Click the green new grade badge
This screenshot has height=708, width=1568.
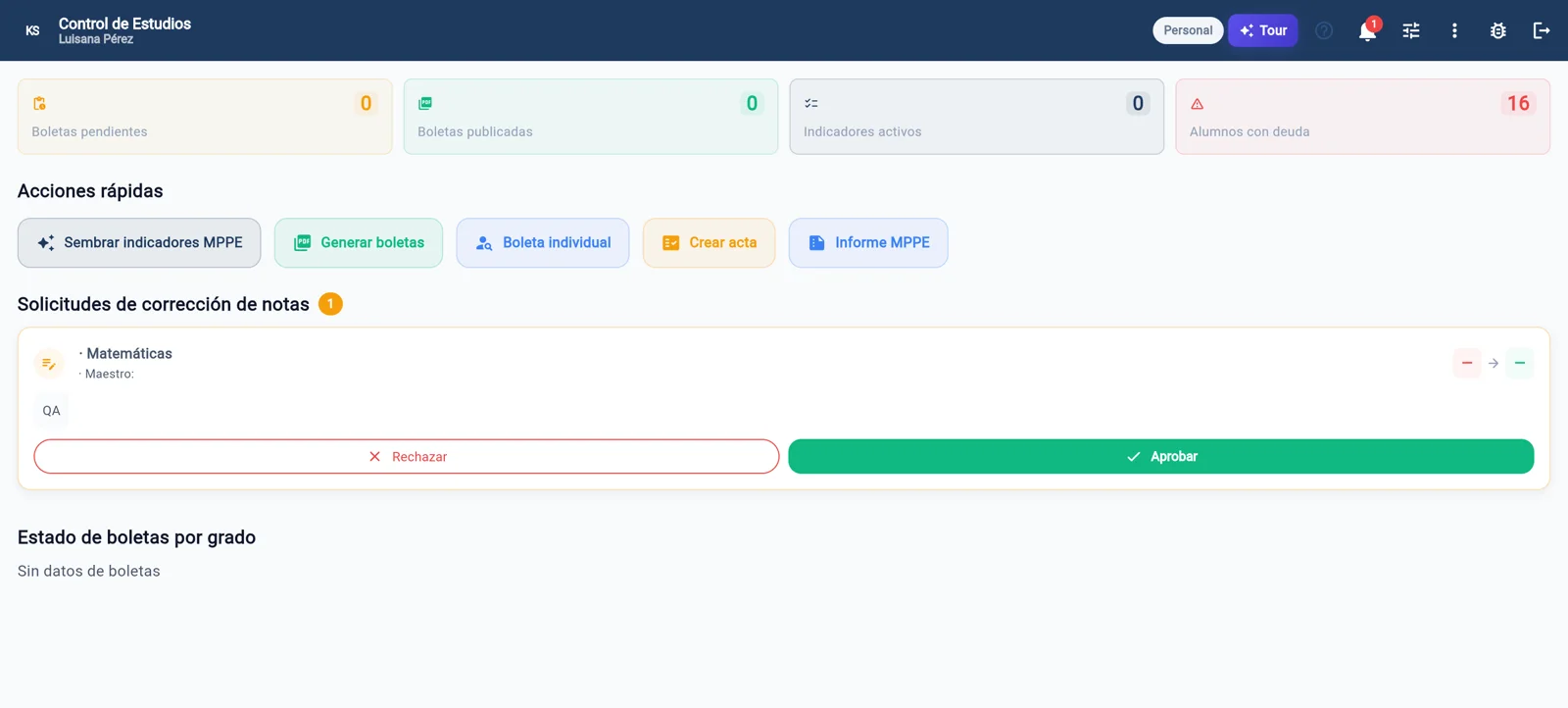click(1520, 363)
